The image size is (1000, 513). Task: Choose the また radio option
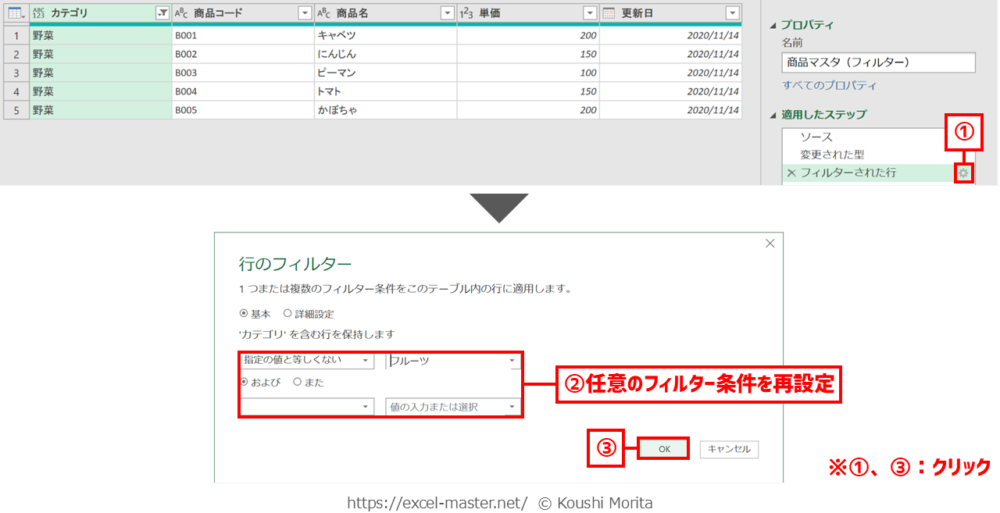298,382
